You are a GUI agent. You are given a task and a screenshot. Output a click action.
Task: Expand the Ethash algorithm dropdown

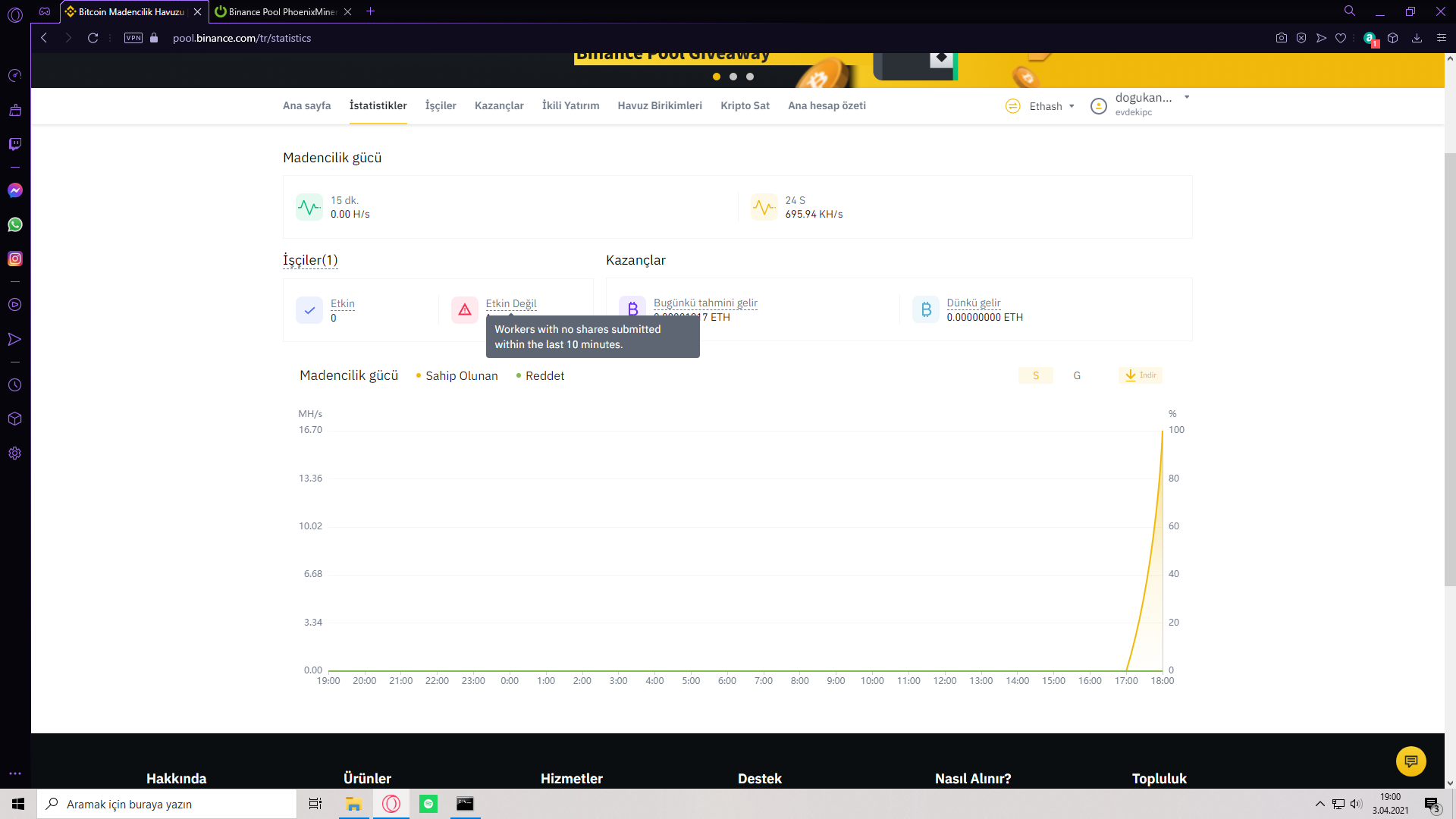[x=1052, y=106]
